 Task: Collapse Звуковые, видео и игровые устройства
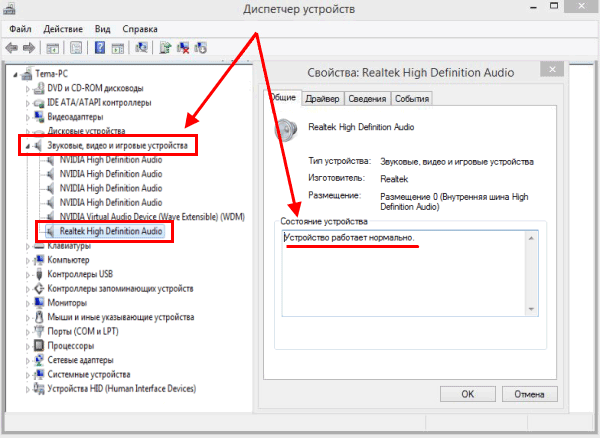pos(26,146)
